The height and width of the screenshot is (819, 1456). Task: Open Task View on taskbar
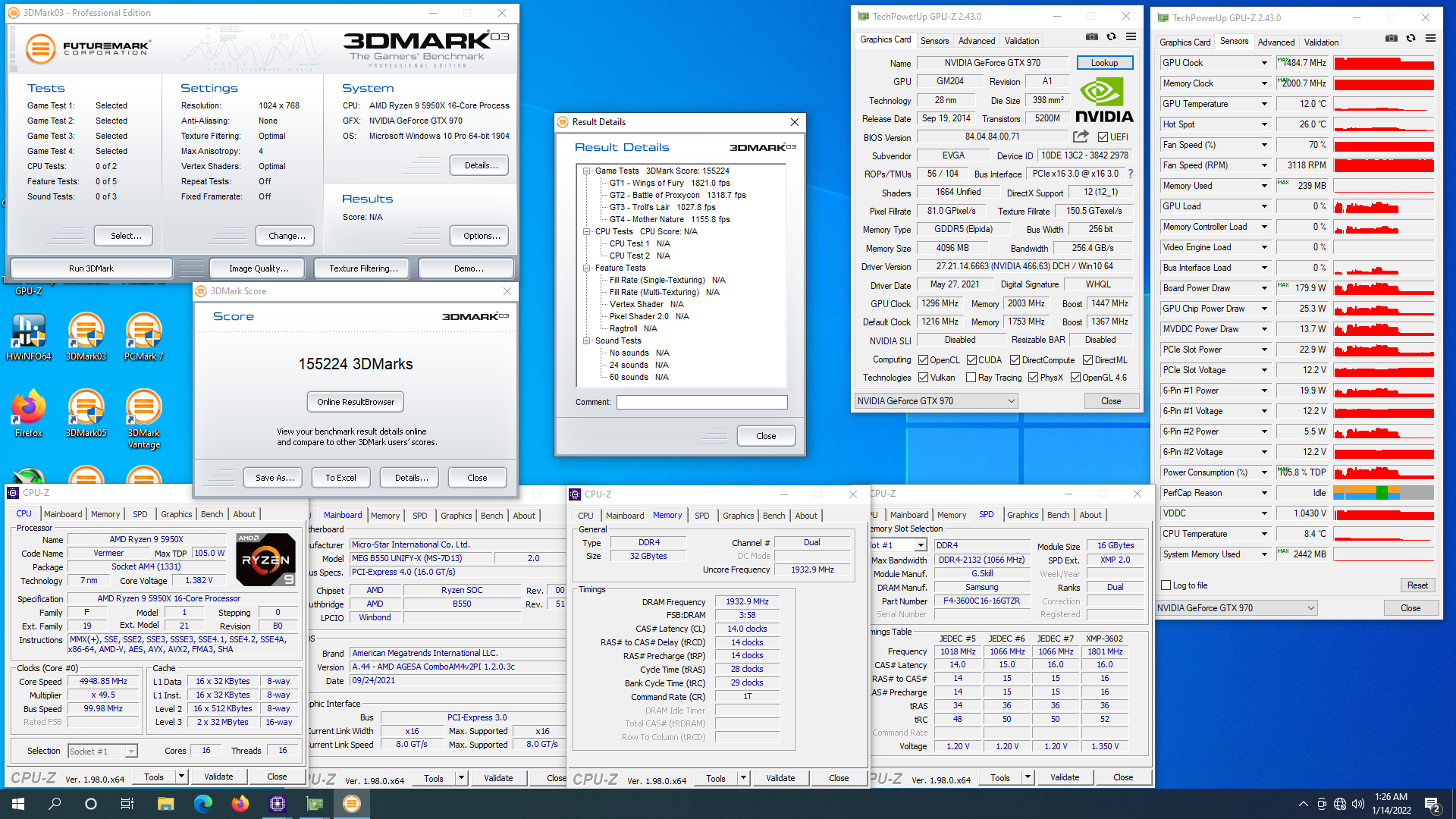127,804
